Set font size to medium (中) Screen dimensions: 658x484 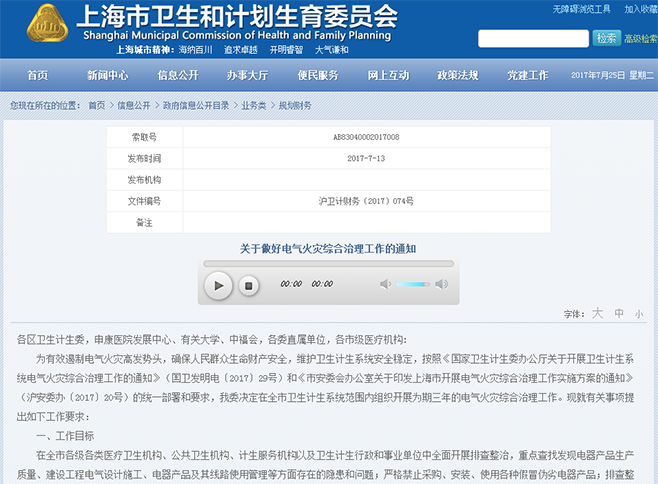(619, 313)
